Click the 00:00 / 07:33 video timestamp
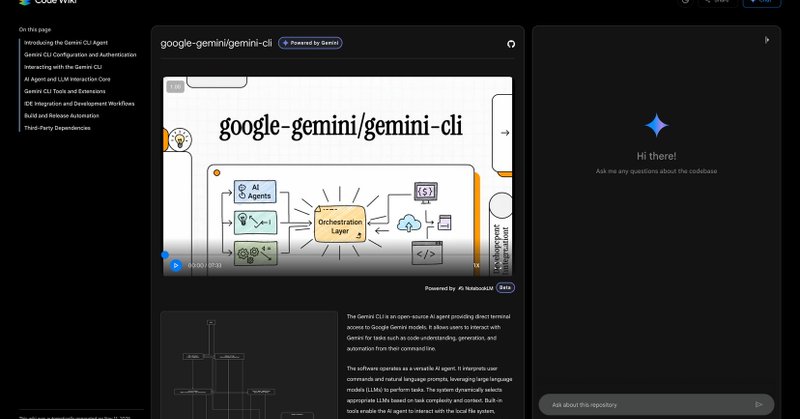Image resolution: width=800 pixels, height=419 pixels. click(205, 265)
